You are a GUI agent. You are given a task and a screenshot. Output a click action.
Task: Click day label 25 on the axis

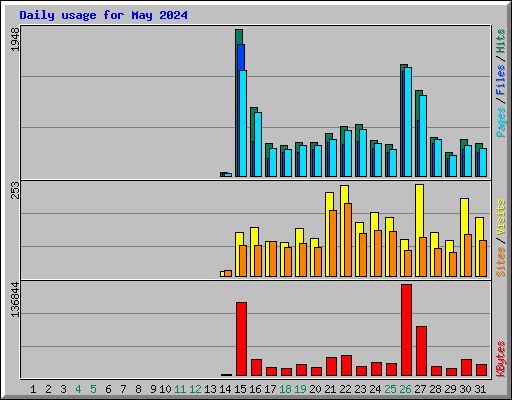pyautogui.click(x=390, y=389)
